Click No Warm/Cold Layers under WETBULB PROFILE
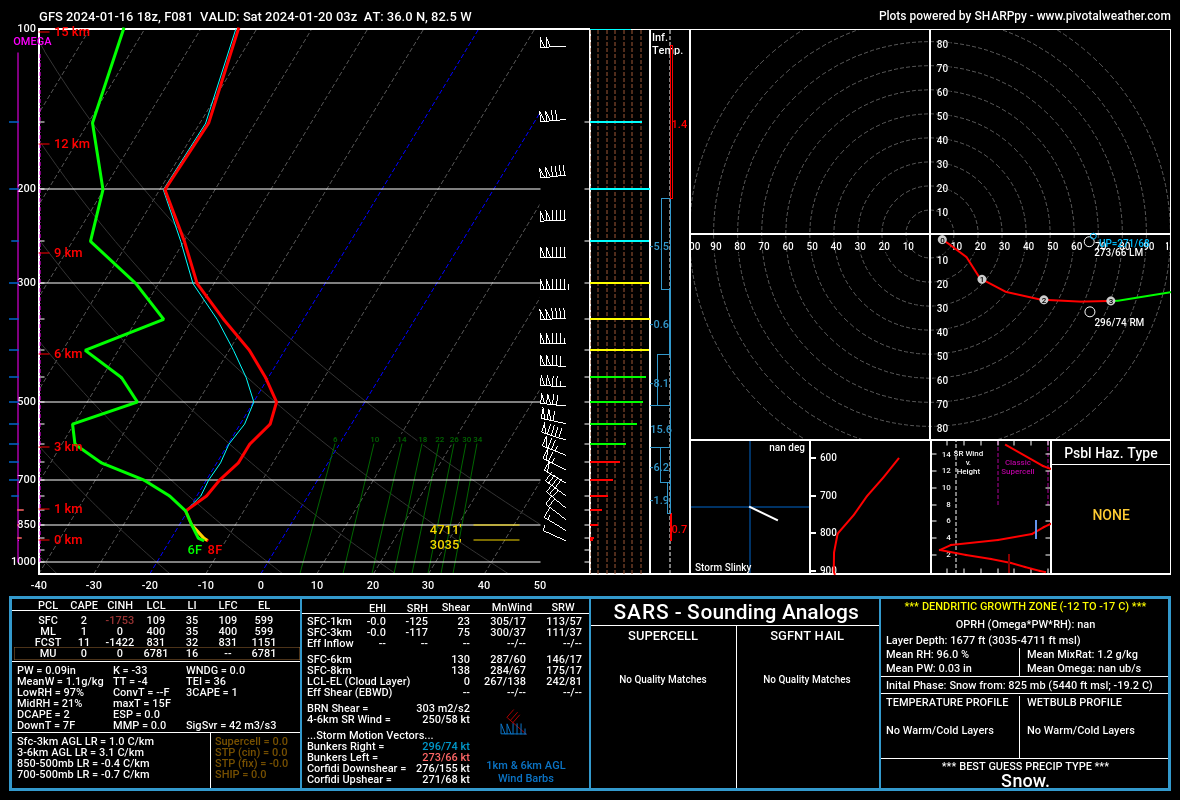 pyautogui.click(x=1081, y=731)
